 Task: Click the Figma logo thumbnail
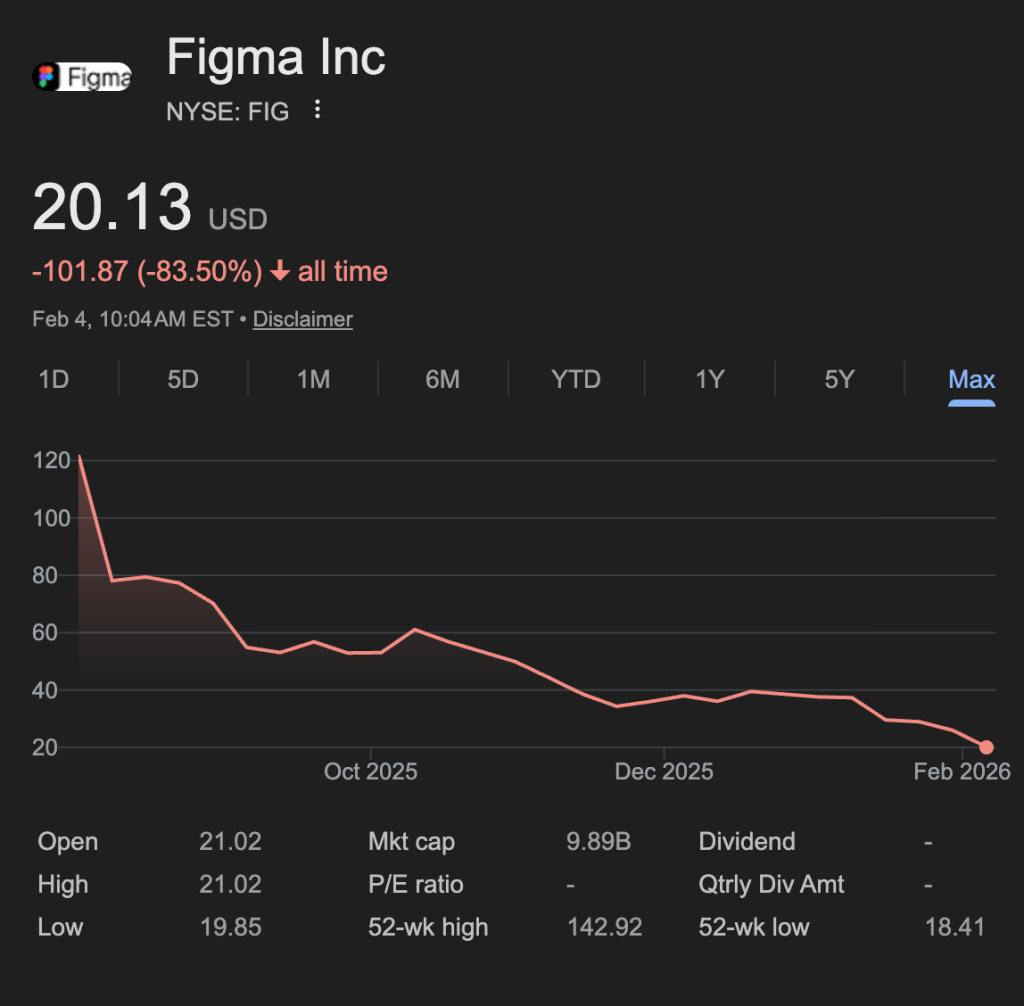pos(82,76)
